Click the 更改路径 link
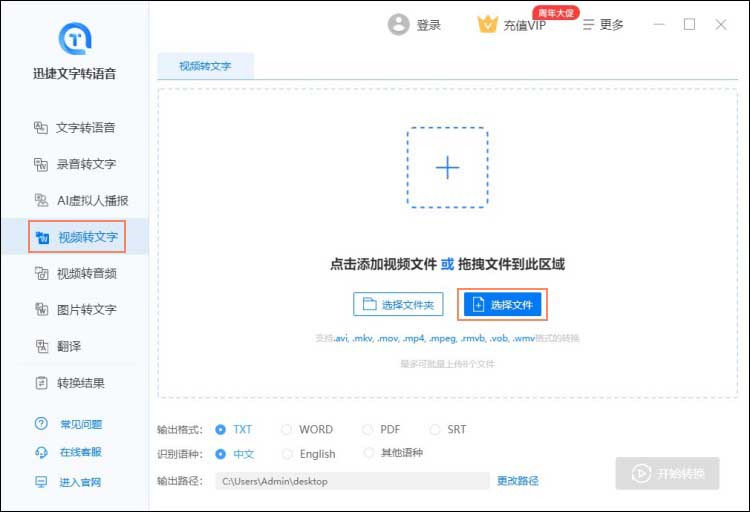 (518, 480)
